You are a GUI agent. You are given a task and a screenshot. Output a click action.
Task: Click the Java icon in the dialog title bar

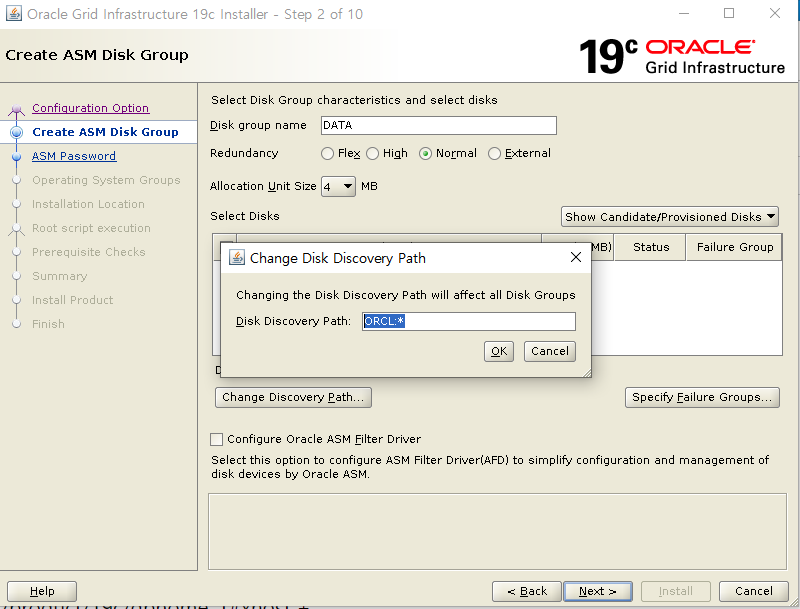236,257
